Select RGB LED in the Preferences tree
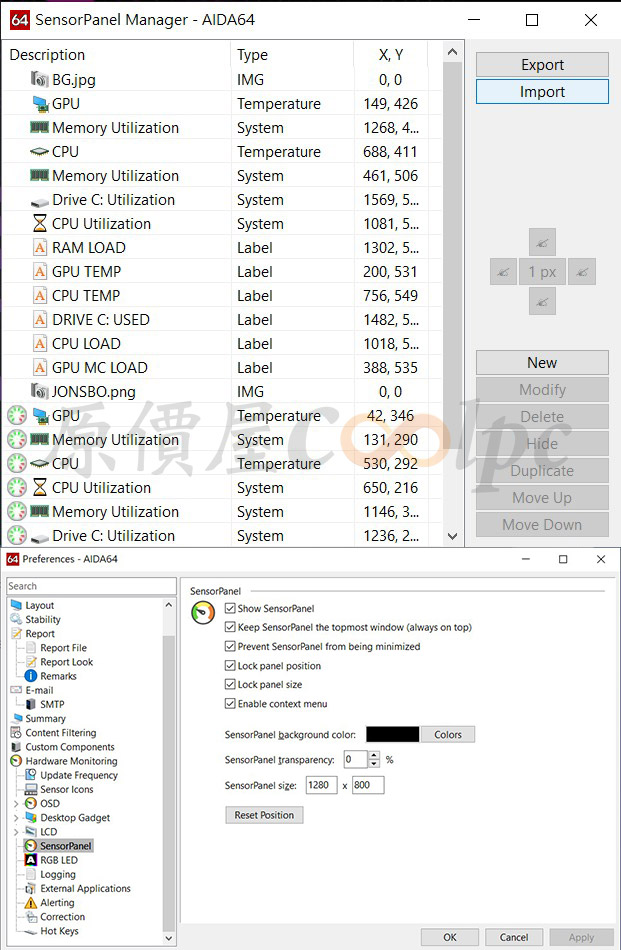 [x=59, y=860]
